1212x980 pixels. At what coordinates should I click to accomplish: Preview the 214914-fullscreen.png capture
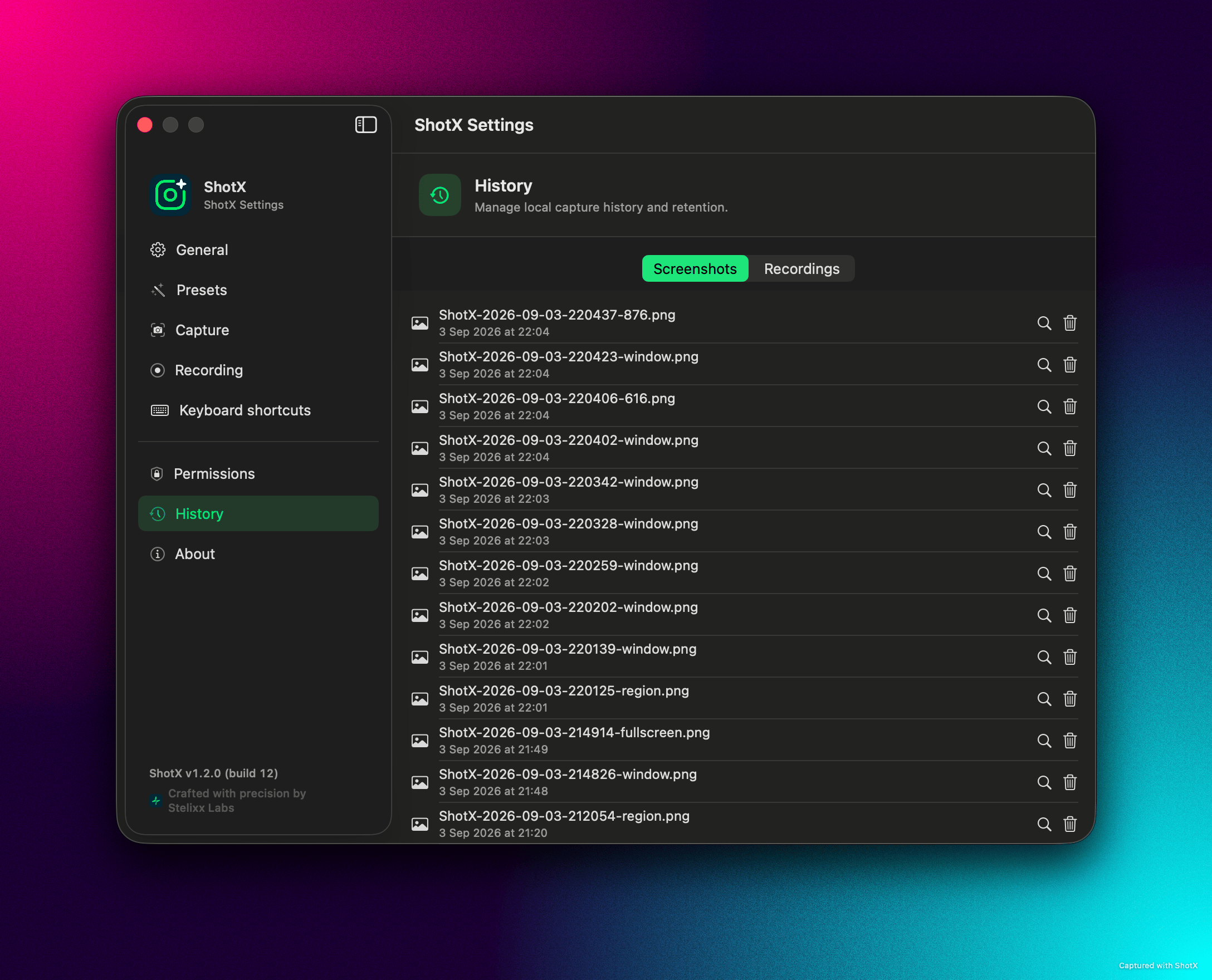tap(1044, 741)
